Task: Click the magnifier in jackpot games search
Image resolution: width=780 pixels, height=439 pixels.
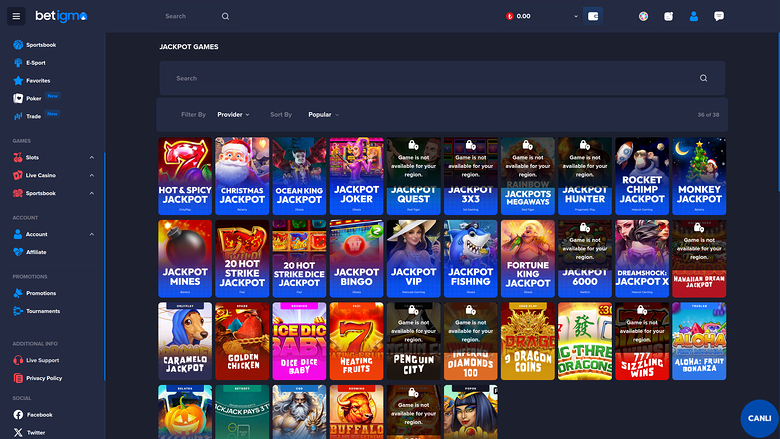Action: [703, 78]
